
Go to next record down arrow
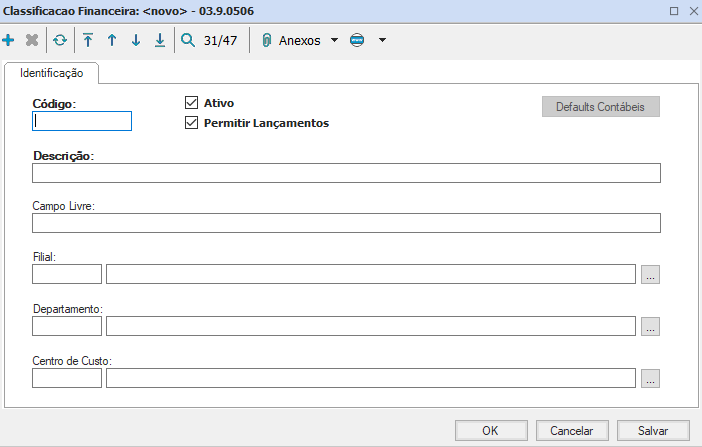point(136,41)
